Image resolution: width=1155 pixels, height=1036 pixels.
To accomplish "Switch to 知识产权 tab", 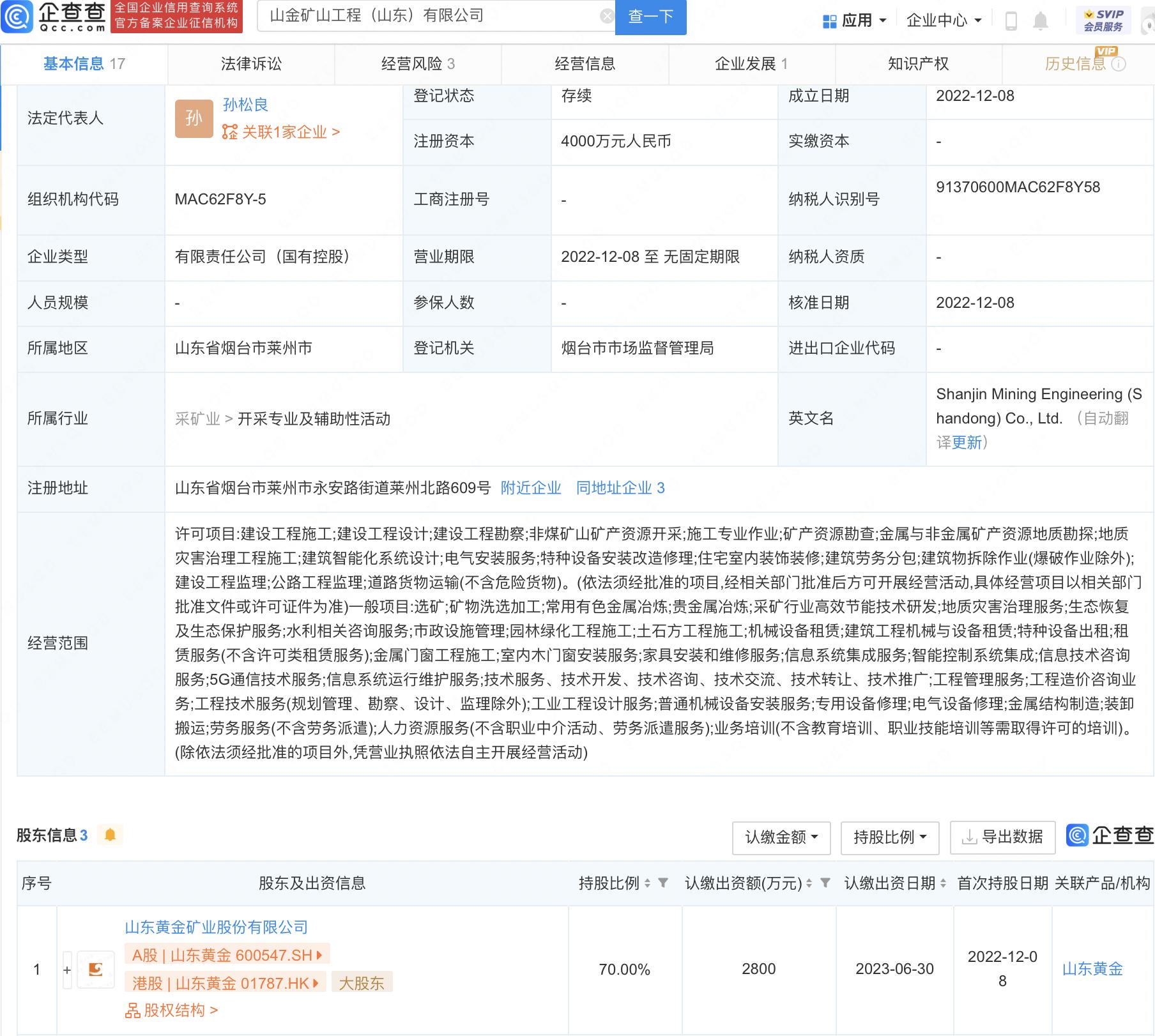I will 918,64.
